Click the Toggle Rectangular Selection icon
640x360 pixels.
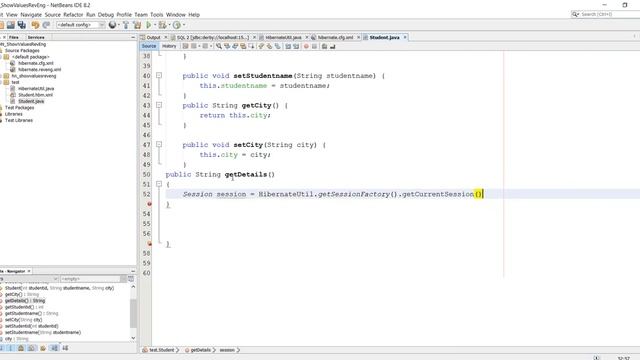[251, 46]
